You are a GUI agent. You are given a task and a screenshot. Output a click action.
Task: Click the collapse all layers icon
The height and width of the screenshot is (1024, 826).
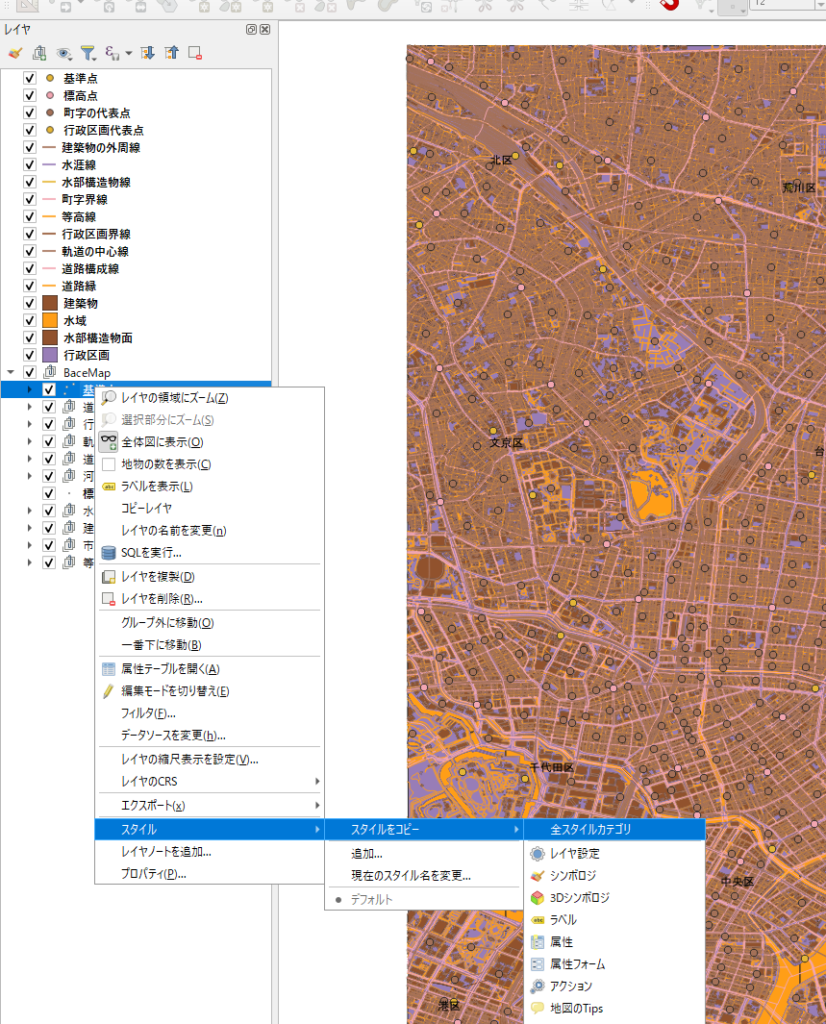coord(171,53)
